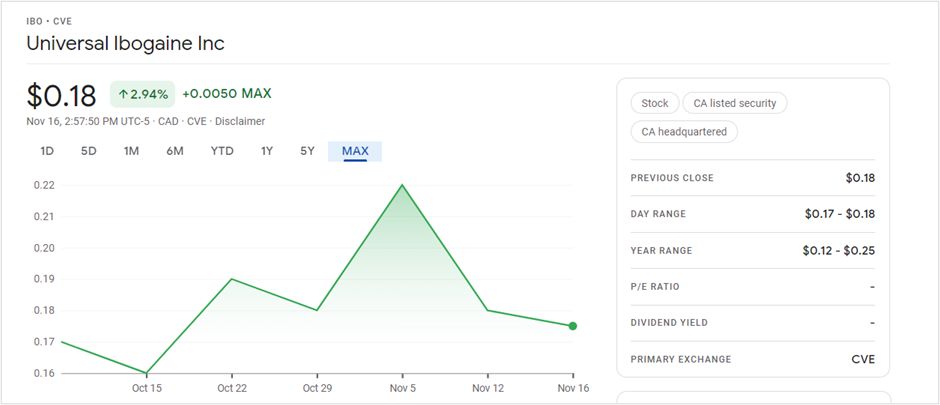Click the Nov 5 axis date
Screen dimensions: 940x405
[402, 388]
